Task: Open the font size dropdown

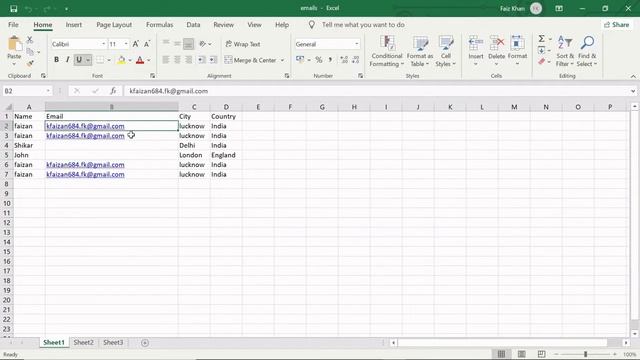Action: [x=126, y=44]
